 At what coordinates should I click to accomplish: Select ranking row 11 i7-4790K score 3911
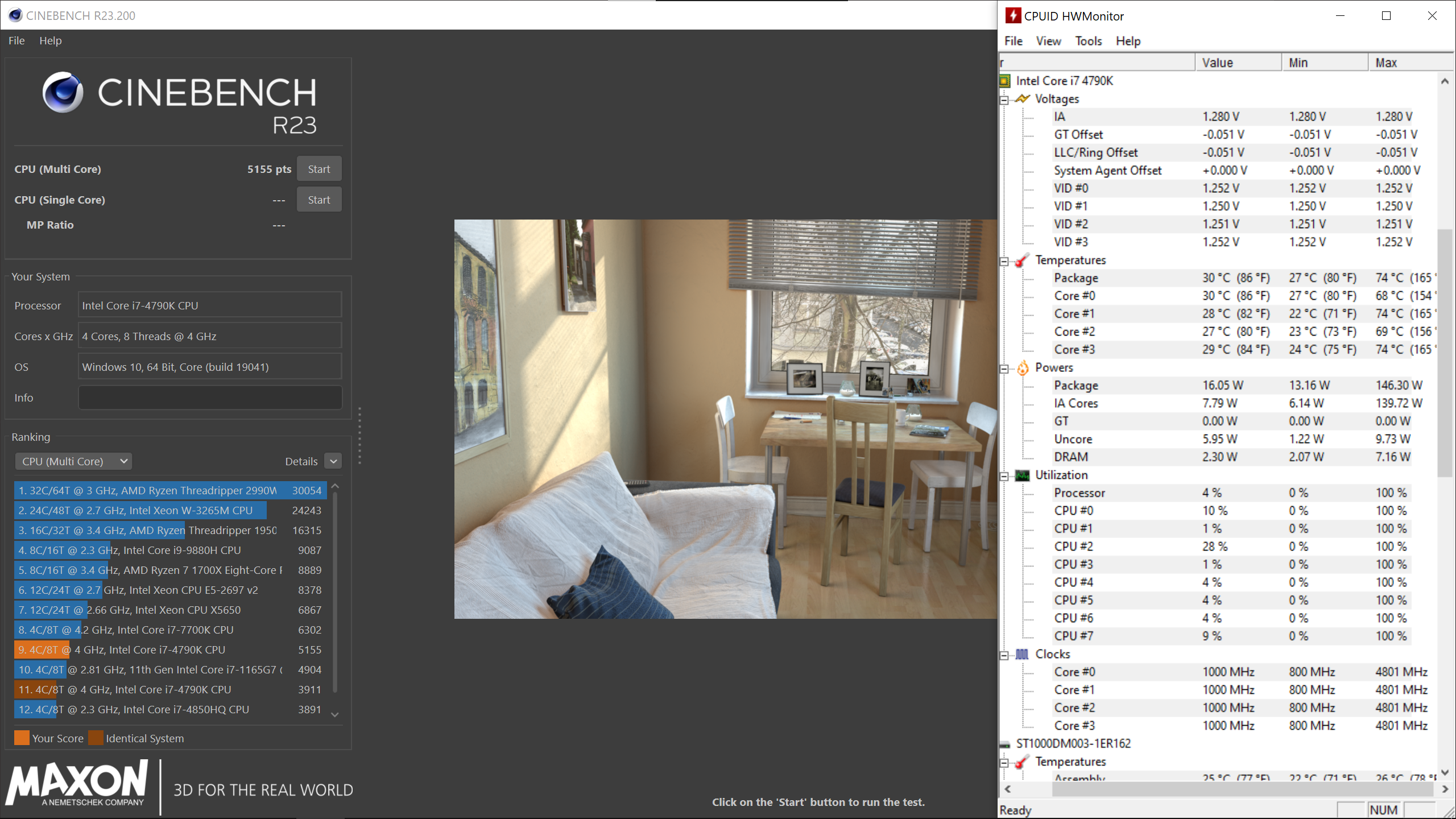point(171,689)
